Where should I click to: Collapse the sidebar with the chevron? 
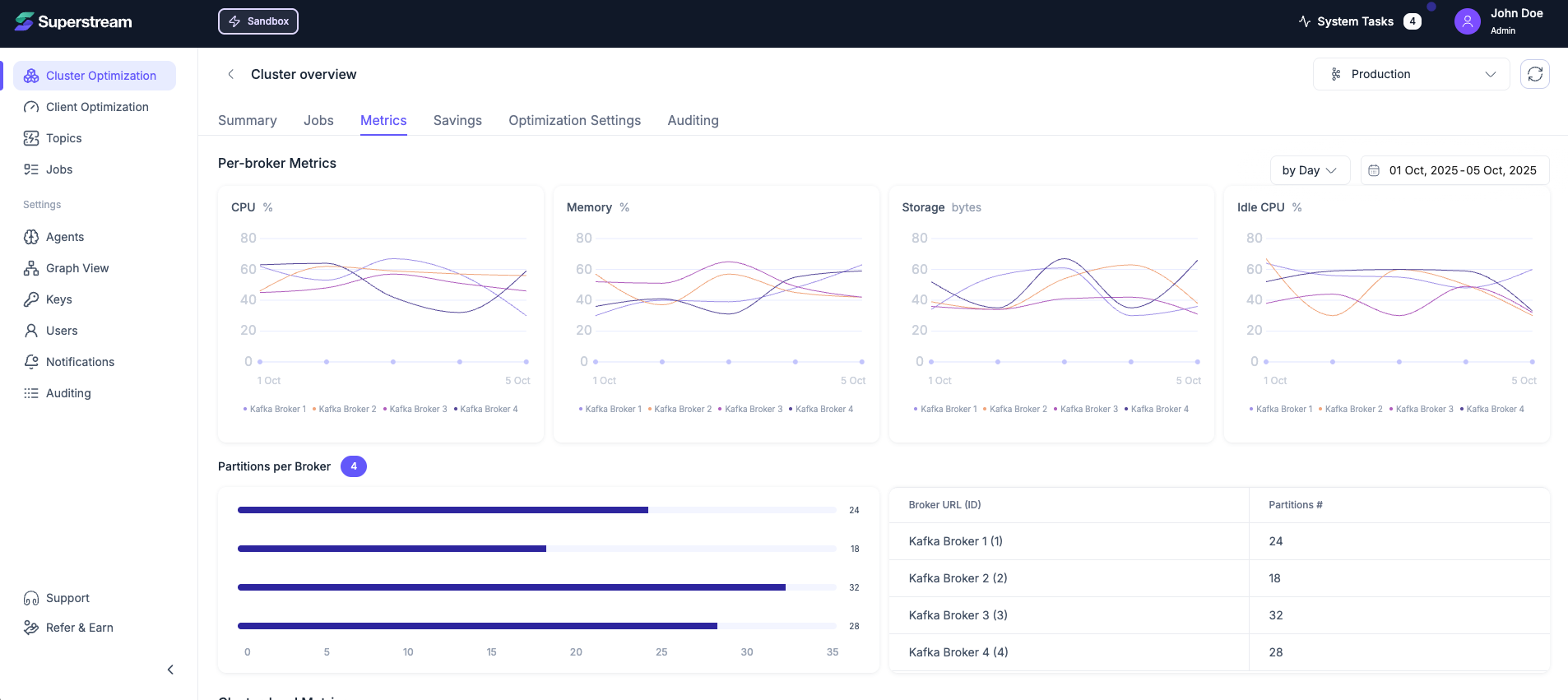point(170,670)
